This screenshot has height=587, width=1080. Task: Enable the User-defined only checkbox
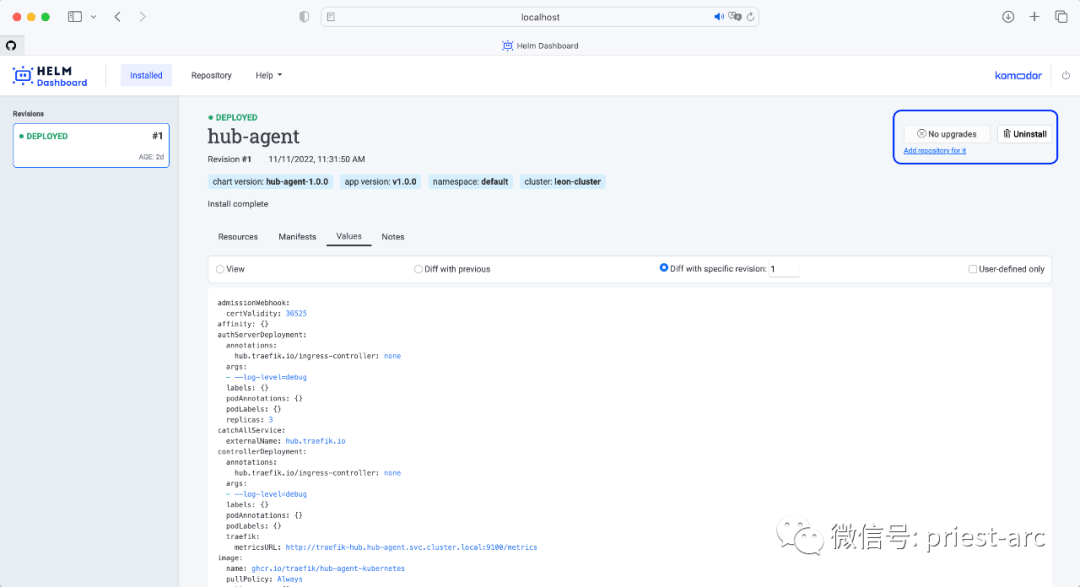coord(973,269)
